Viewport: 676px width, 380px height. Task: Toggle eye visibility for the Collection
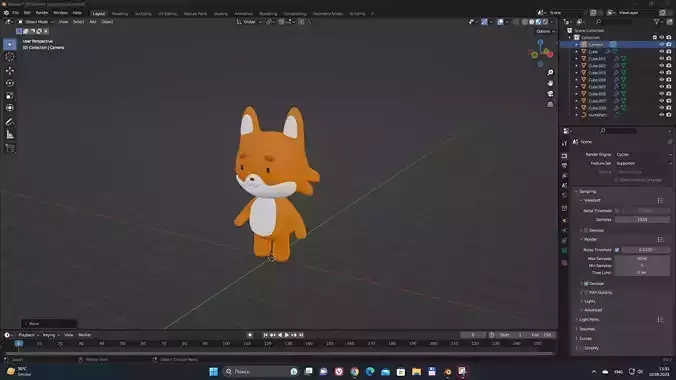coord(662,38)
